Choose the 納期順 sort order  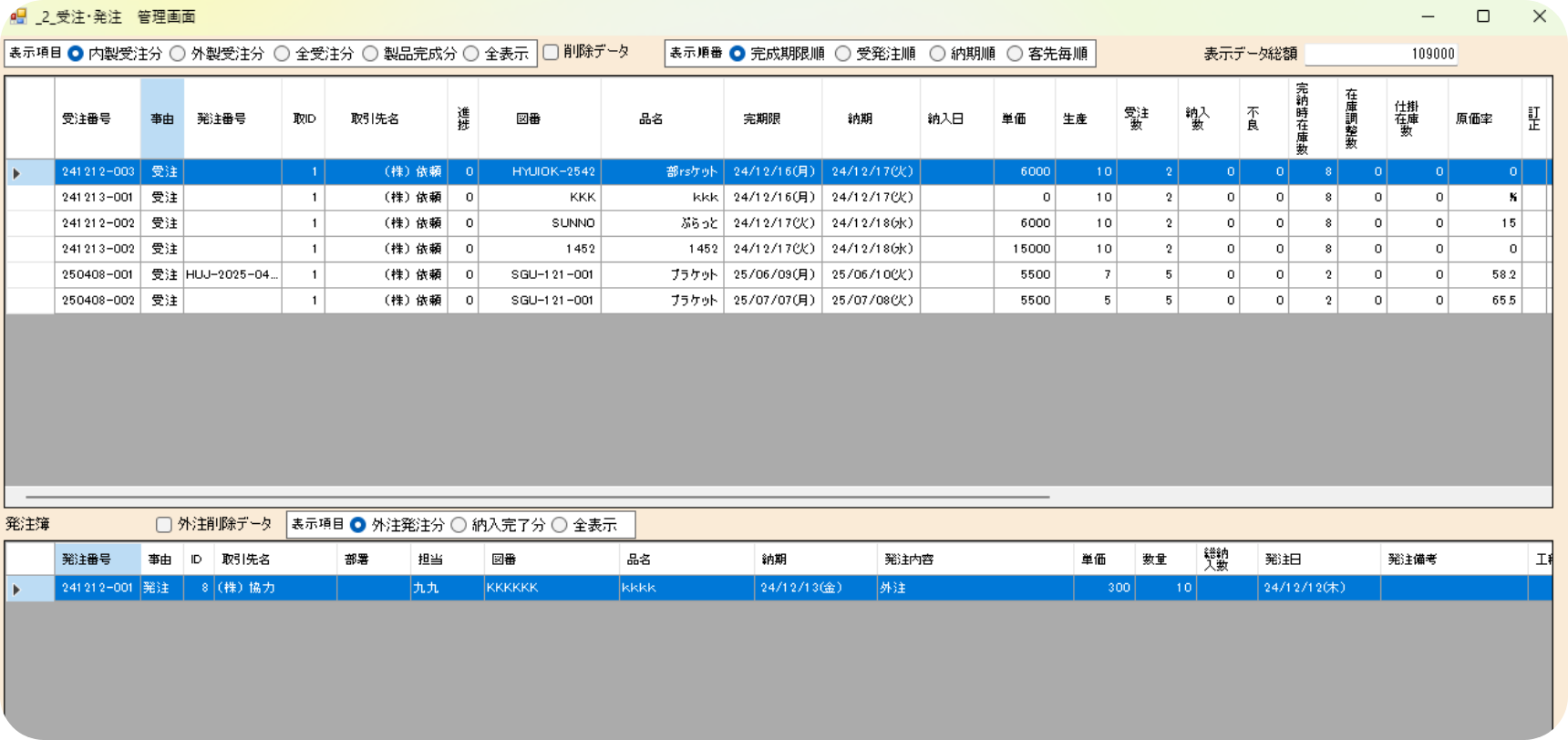tap(937, 54)
